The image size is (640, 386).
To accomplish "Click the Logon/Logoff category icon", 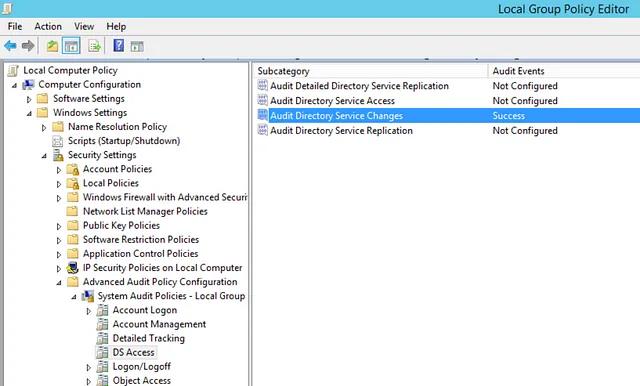I will [102, 367].
